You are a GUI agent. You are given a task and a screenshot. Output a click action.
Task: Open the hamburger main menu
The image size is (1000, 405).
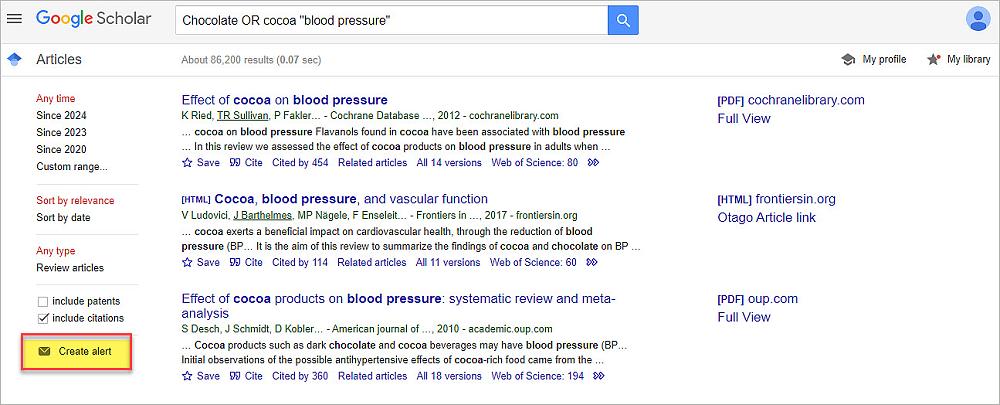click(14, 19)
